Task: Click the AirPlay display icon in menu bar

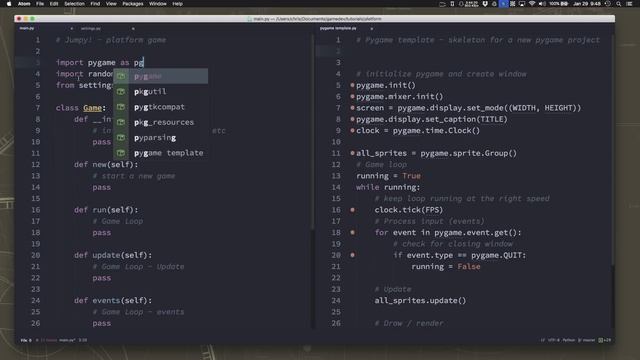Action: point(522,4)
